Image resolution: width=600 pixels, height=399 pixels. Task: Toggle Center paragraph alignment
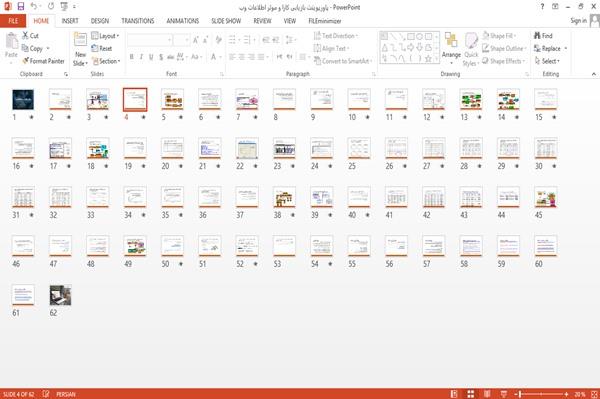(x=242, y=57)
